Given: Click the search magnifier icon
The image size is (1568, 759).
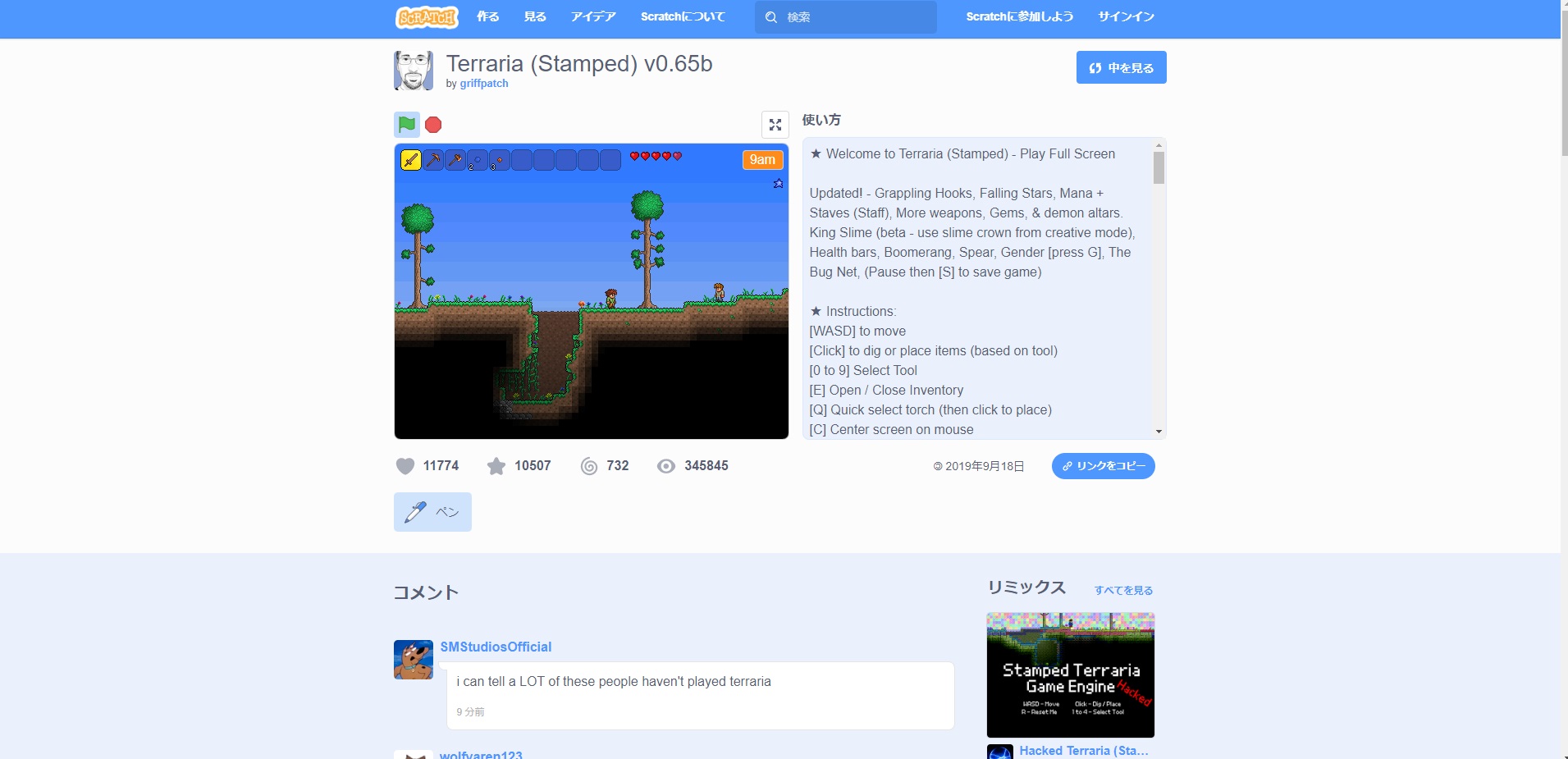Looking at the screenshot, I should (x=771, y=17).
